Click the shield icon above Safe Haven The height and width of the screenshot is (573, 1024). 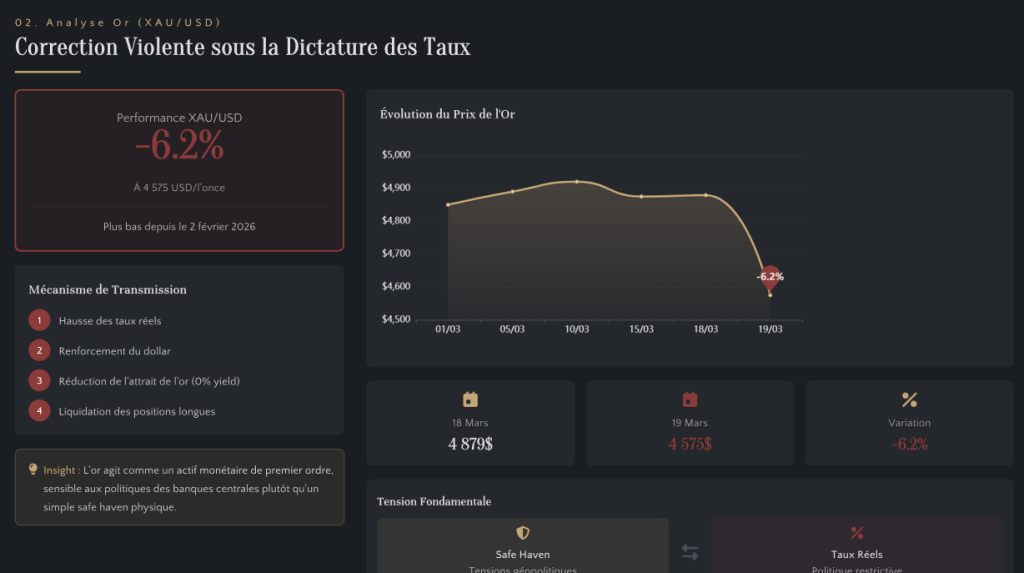pos(522,533)
